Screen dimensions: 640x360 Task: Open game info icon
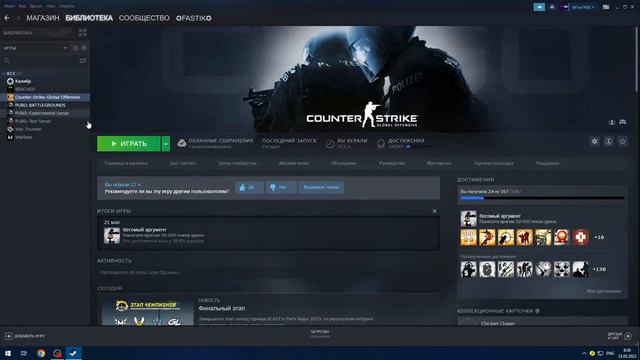tap(609, 141)
